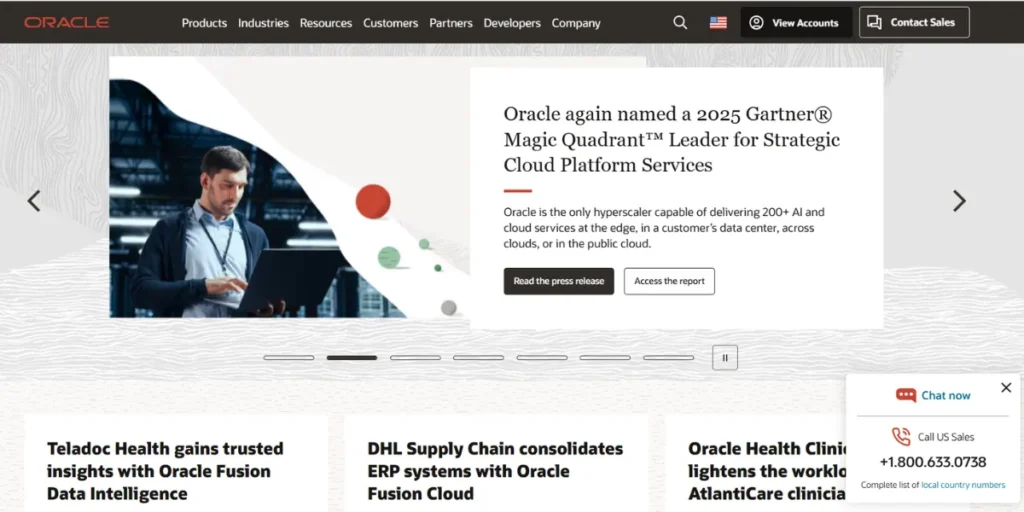
Task: Open the DHL Supply Chain story card
Action: coord(496,464)
